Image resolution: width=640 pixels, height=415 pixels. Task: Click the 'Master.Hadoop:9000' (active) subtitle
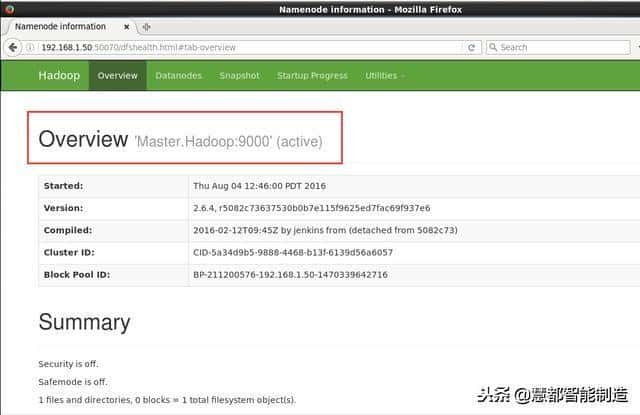click(229, 142)
